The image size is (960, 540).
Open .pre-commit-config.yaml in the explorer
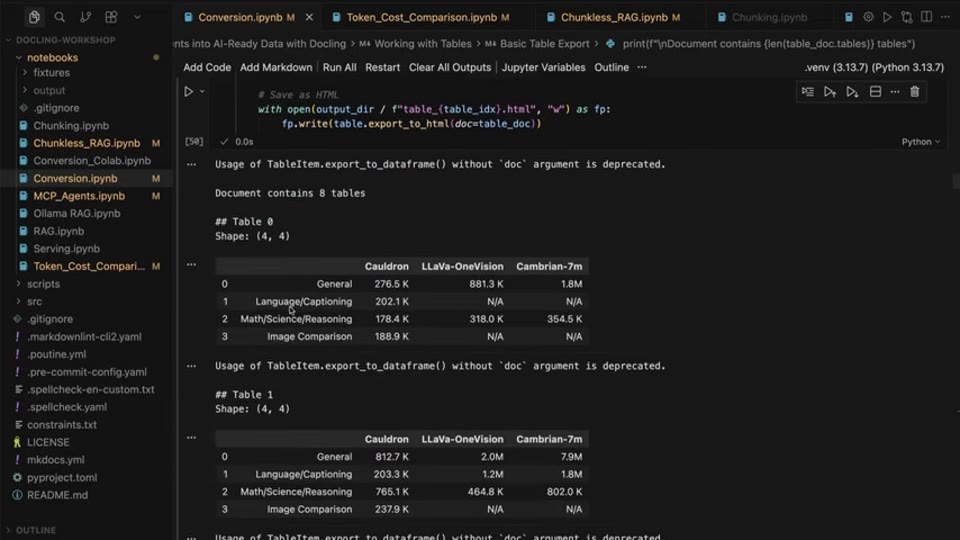[x=86, y=372]
